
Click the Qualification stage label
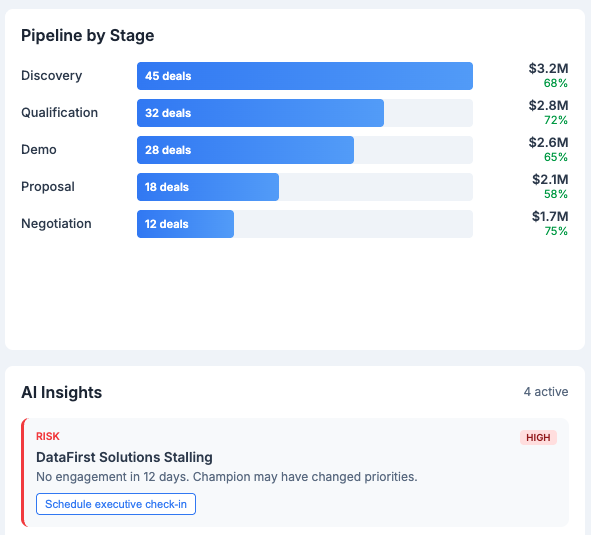tap(60, 112)
